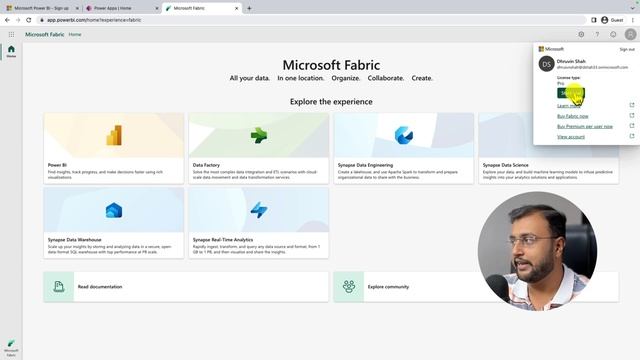Click the browser back arrow
Viewport: 640px width, 360px height.
click(x=7, y=20)
